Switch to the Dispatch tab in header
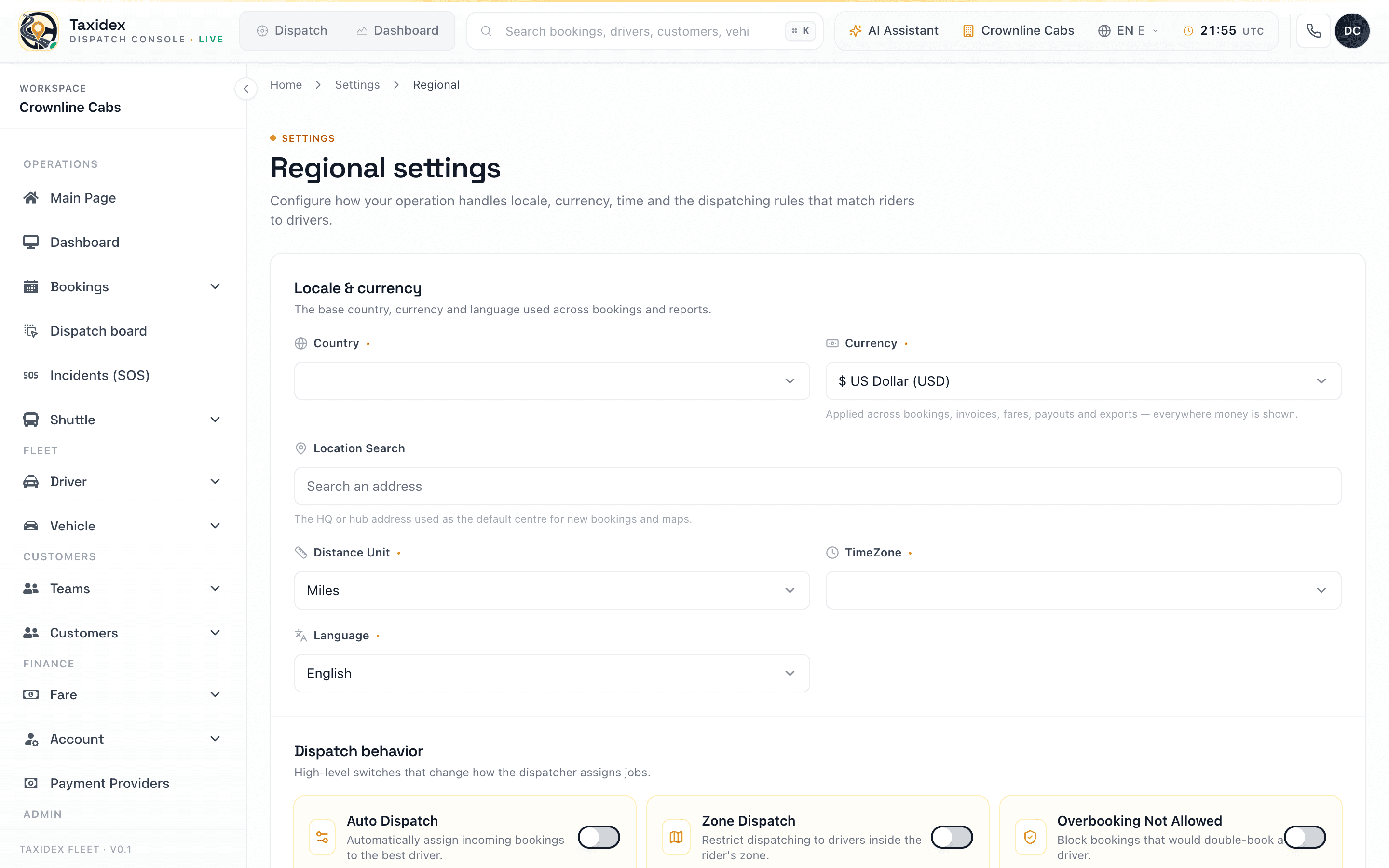The image size is (1389, 868). click(x=292, y=30)
